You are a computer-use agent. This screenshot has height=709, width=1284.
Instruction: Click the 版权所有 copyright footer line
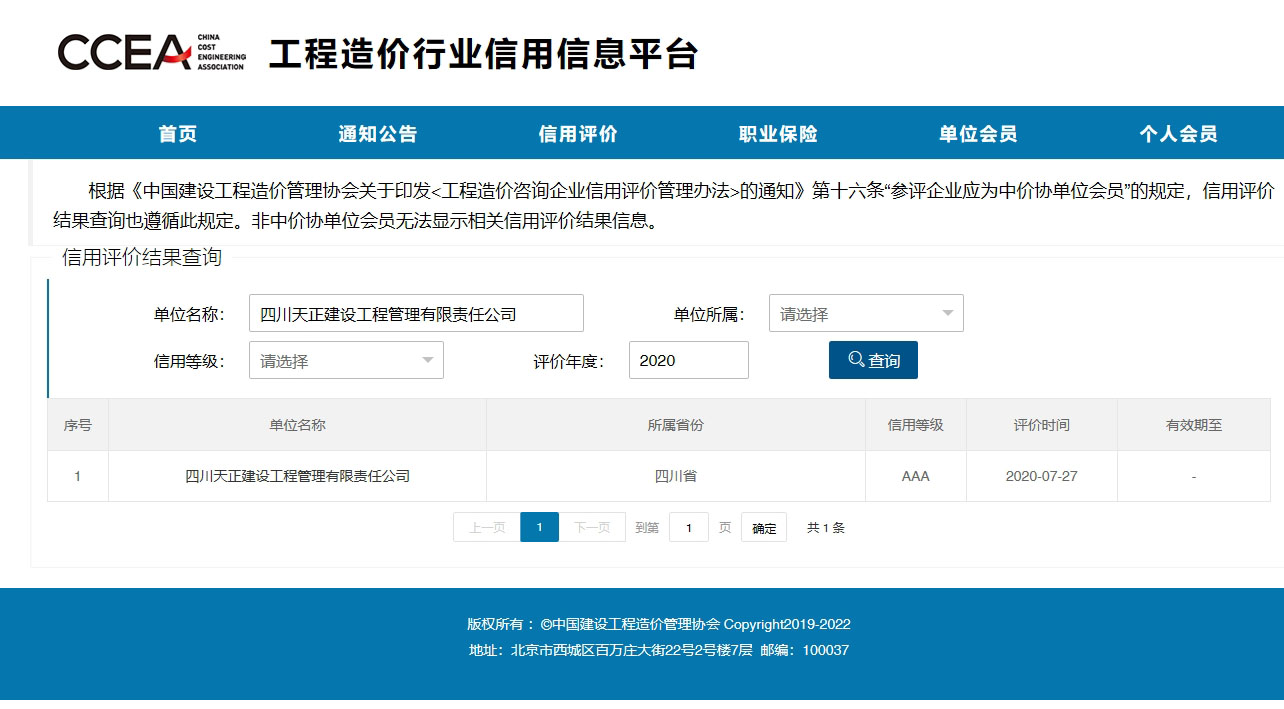(x=659, y=624)
